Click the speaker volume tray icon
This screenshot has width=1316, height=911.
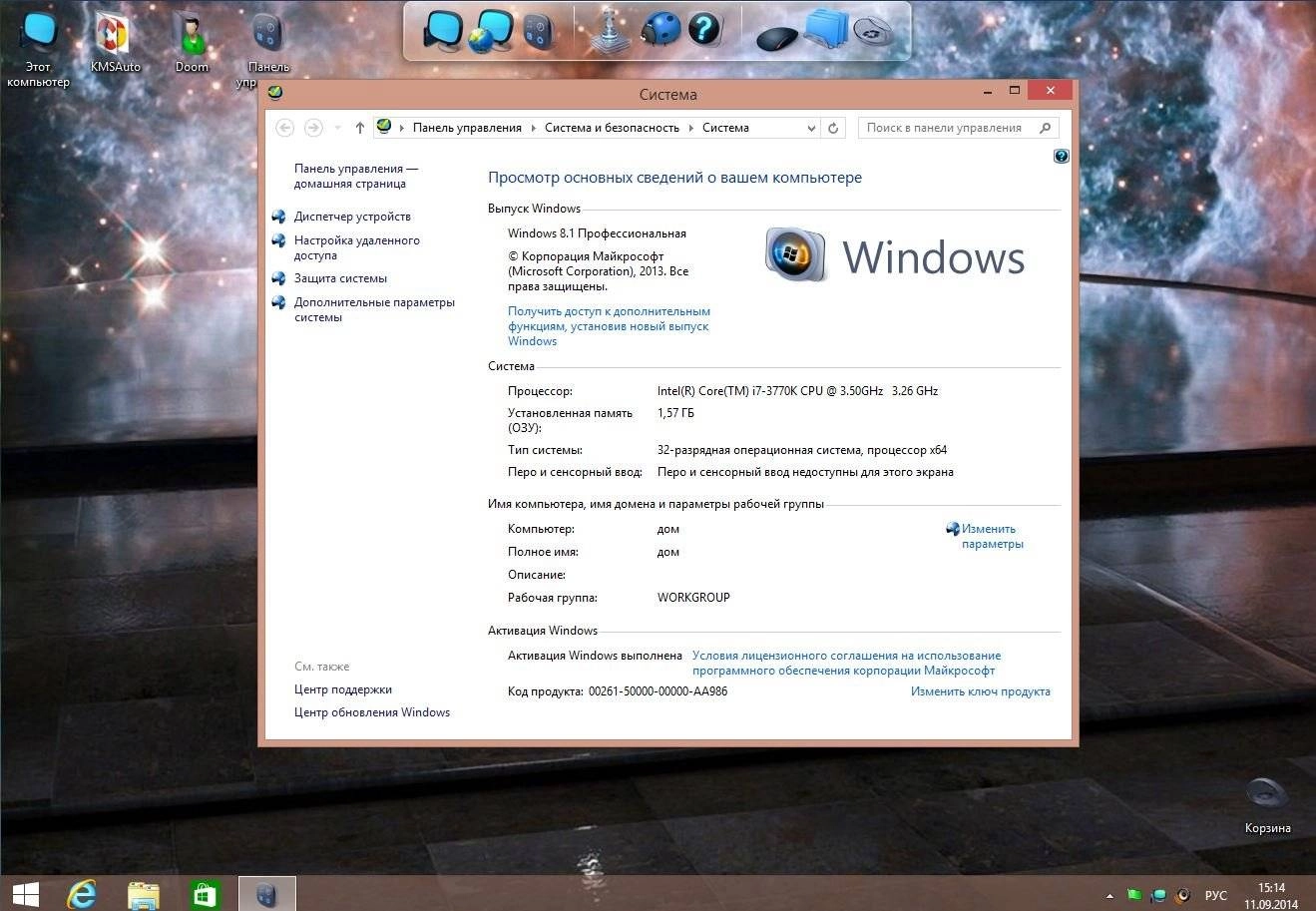click(1184, 895)
